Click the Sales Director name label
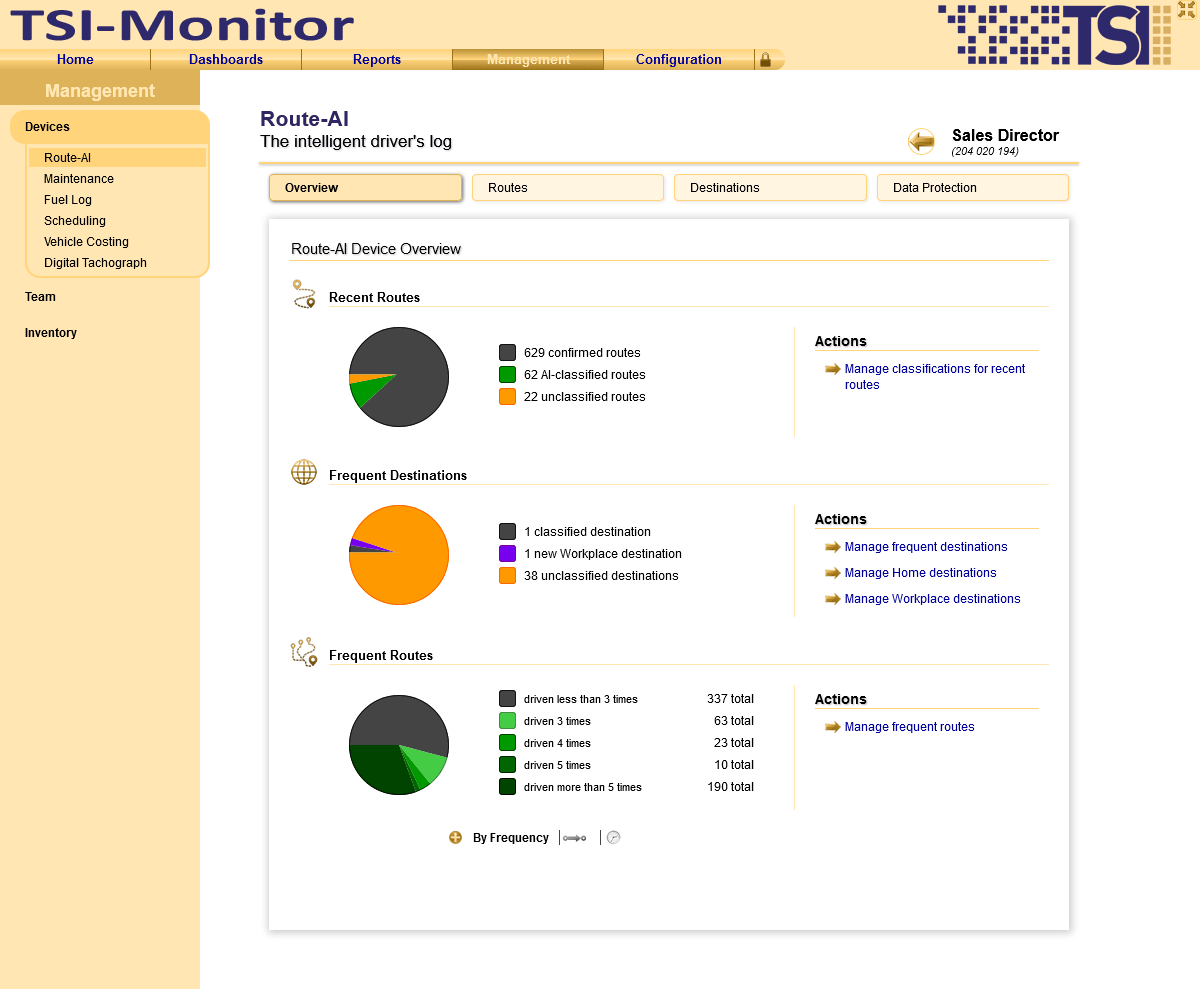 pyautogui.click(x=1005, y=136)
